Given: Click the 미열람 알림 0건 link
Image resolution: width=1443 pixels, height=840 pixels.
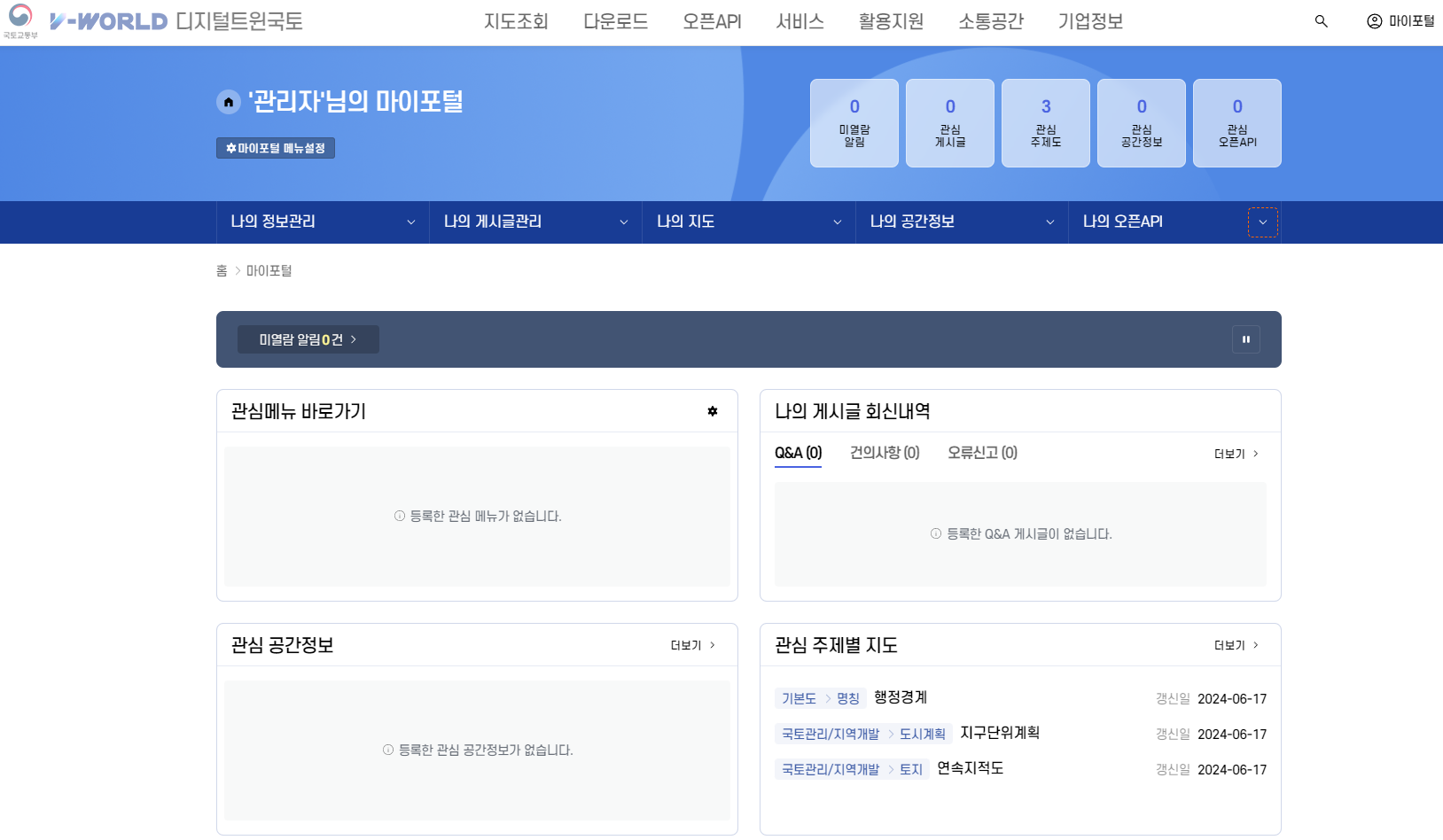Looking at the screenshot, I should pyautogui.click(x=308, y=339).
